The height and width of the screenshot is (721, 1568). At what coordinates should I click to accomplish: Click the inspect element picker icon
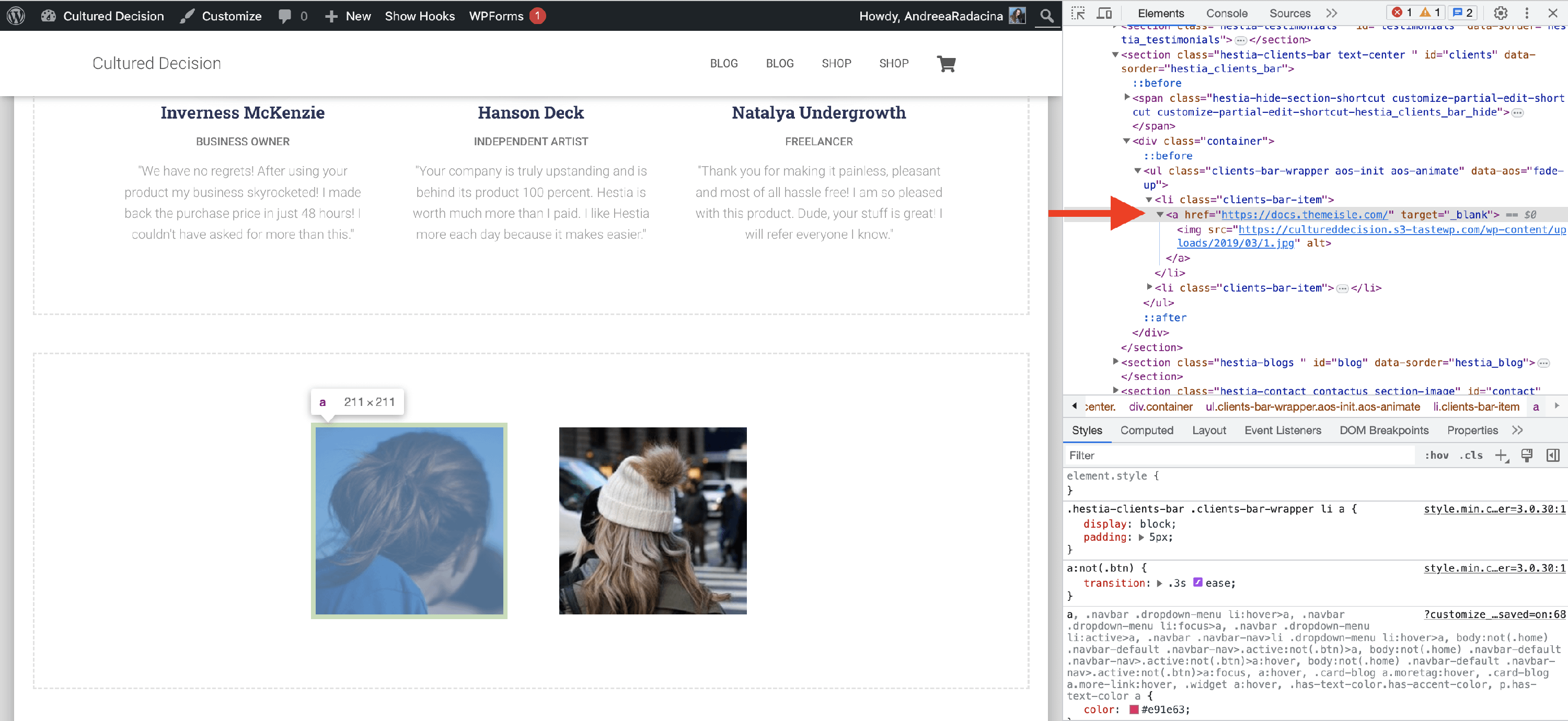pos(1078,14)
